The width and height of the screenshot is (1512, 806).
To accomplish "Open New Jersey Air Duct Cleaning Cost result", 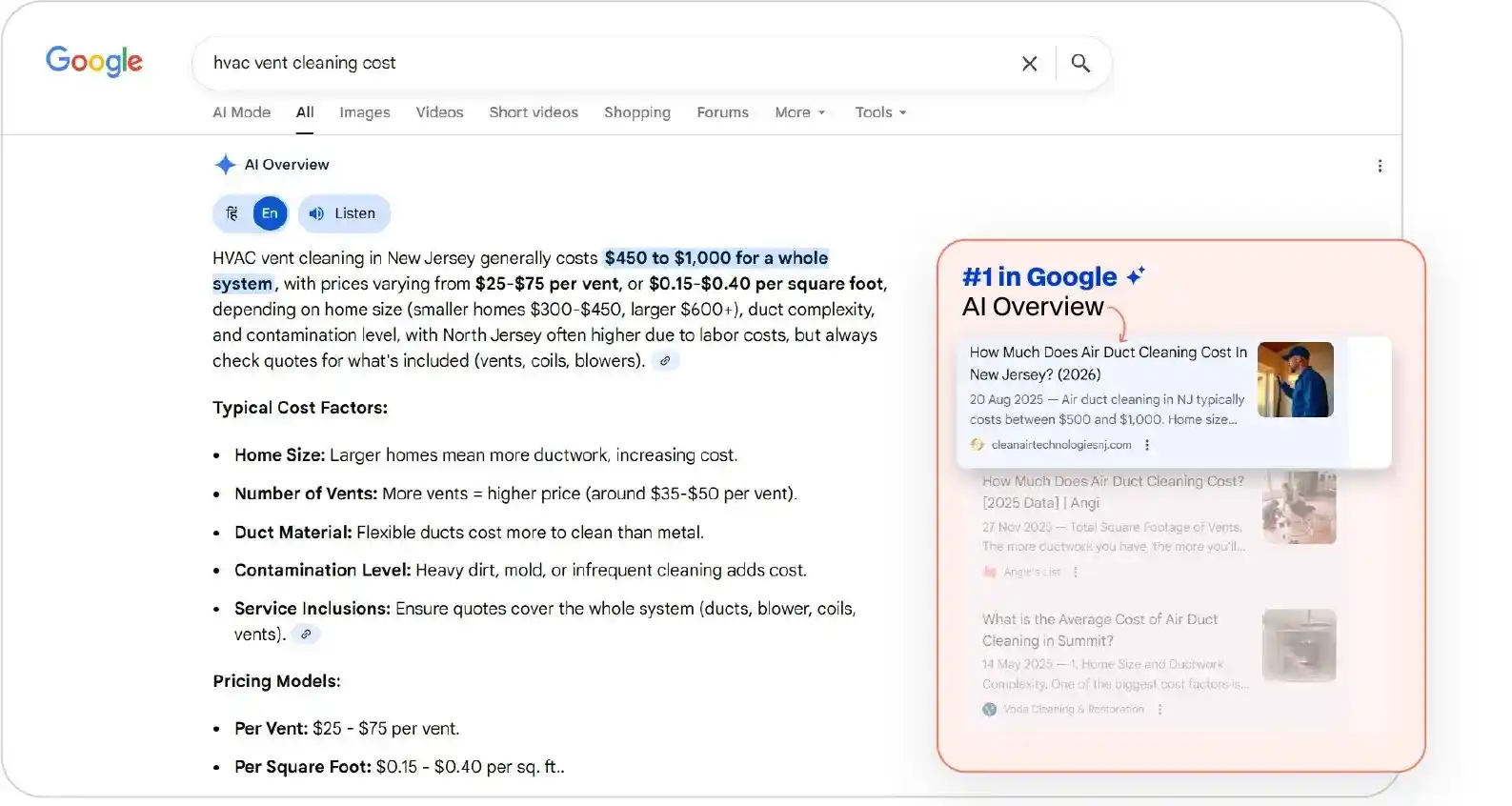I will pyautogui.click(x=1107, y=363).
